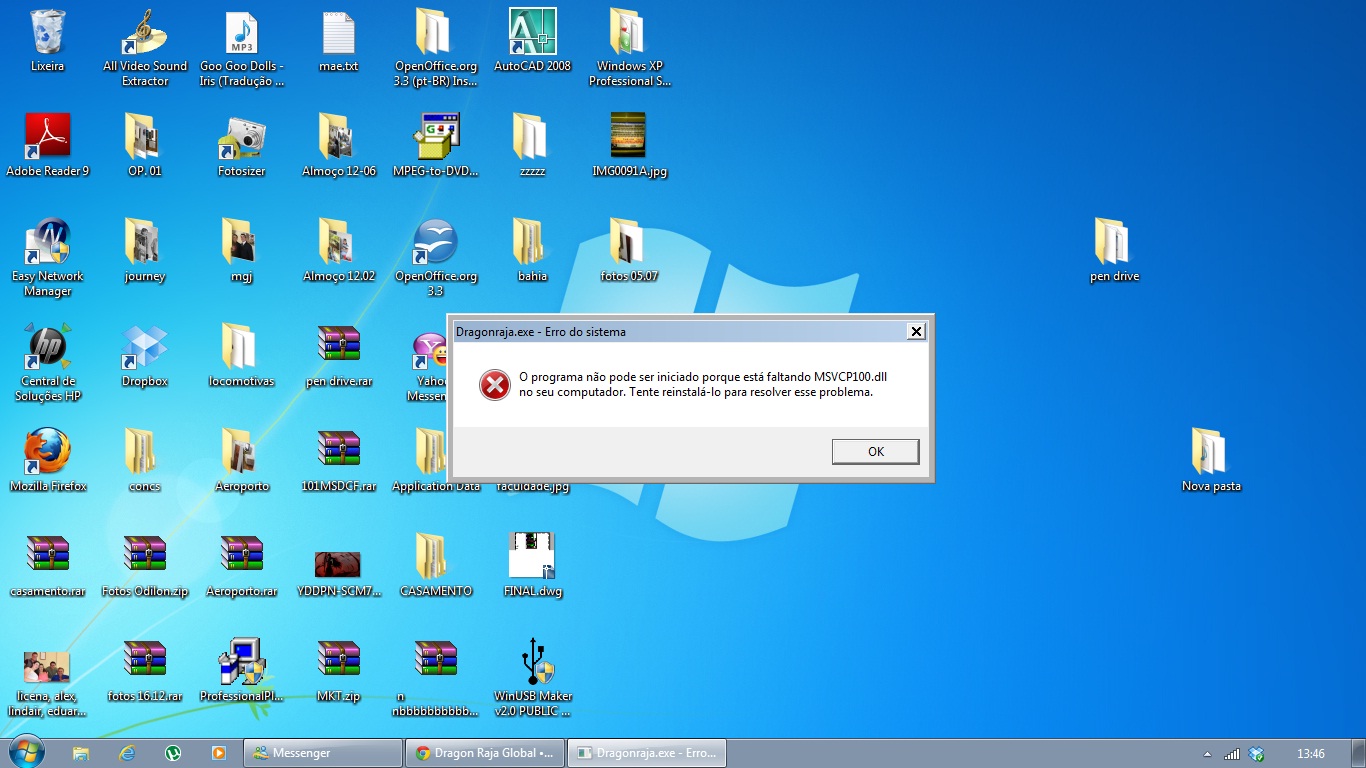Open the Windows Start menu
The height and width of the screenshot is (768, 1366).
(26, 752)
